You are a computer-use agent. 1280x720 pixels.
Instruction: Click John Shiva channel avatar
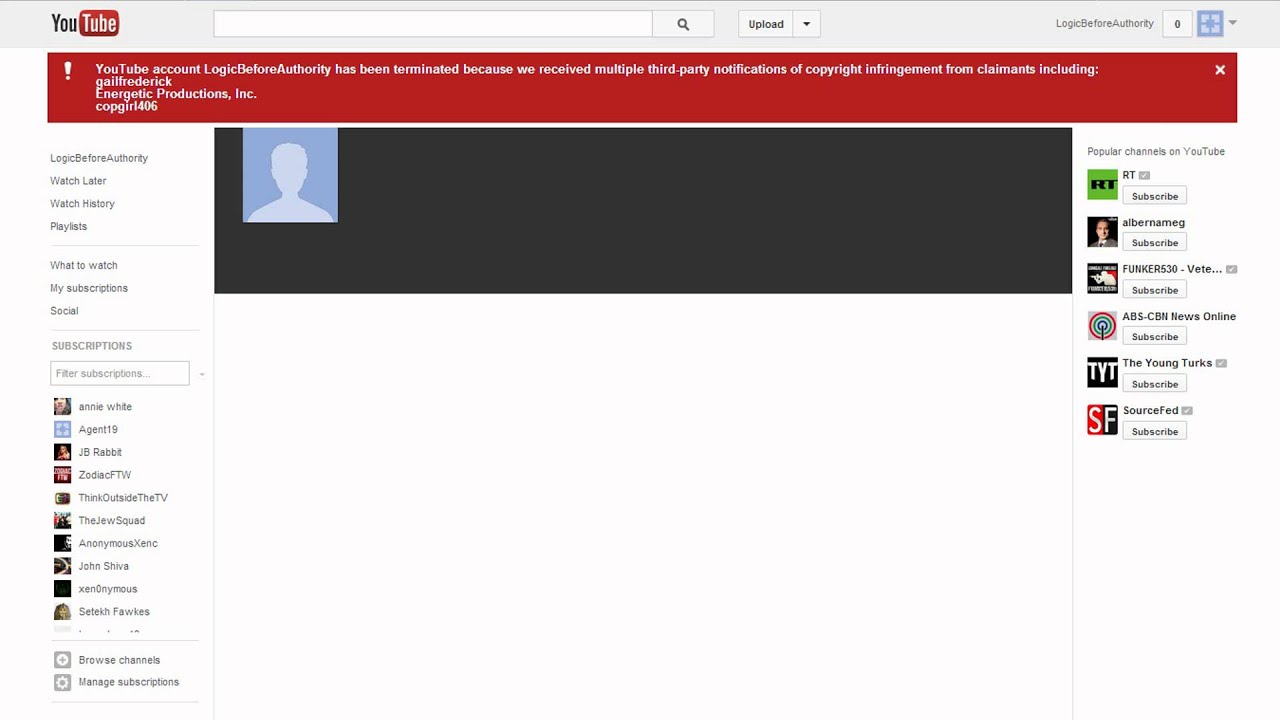click(62, 566)
